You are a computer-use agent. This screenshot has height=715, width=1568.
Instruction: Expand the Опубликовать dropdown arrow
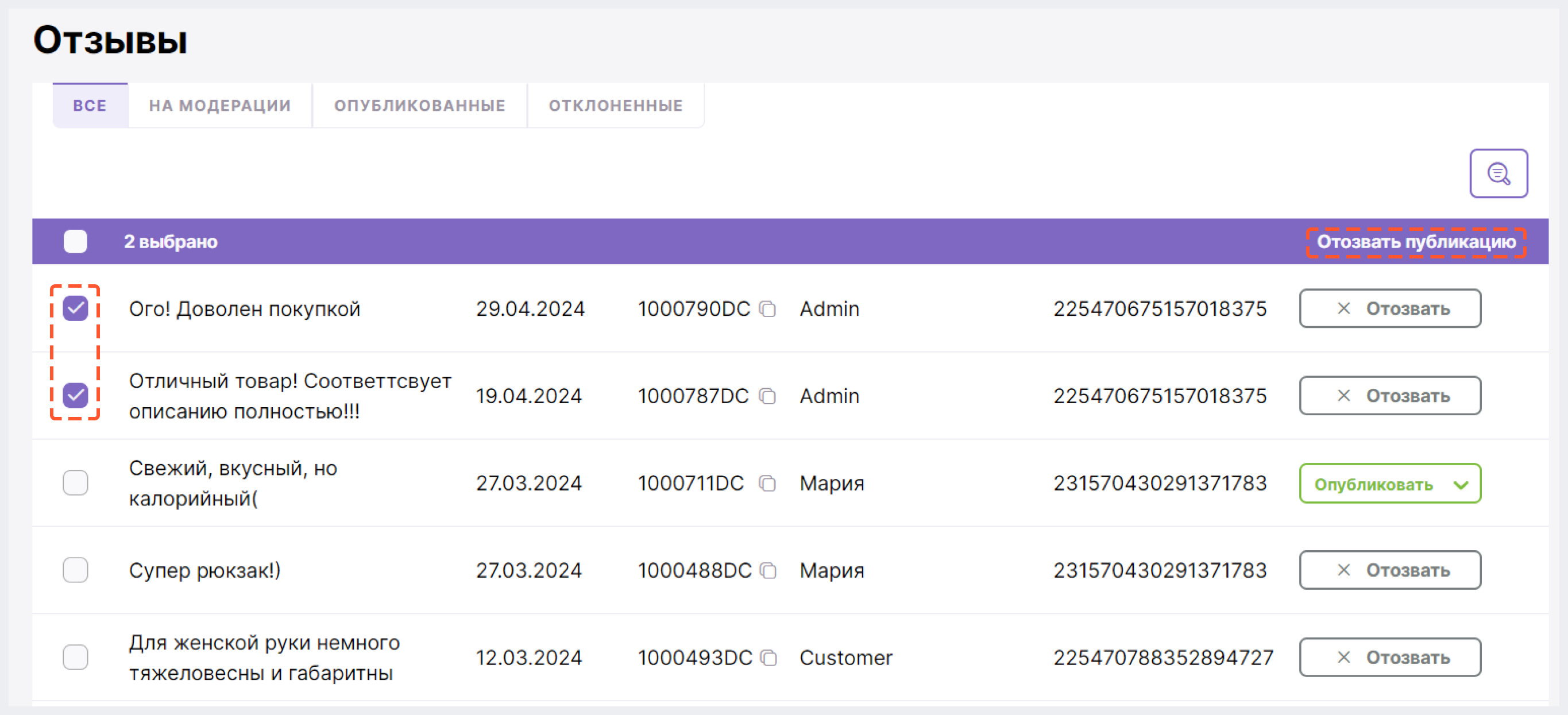tap(1460, 485)
